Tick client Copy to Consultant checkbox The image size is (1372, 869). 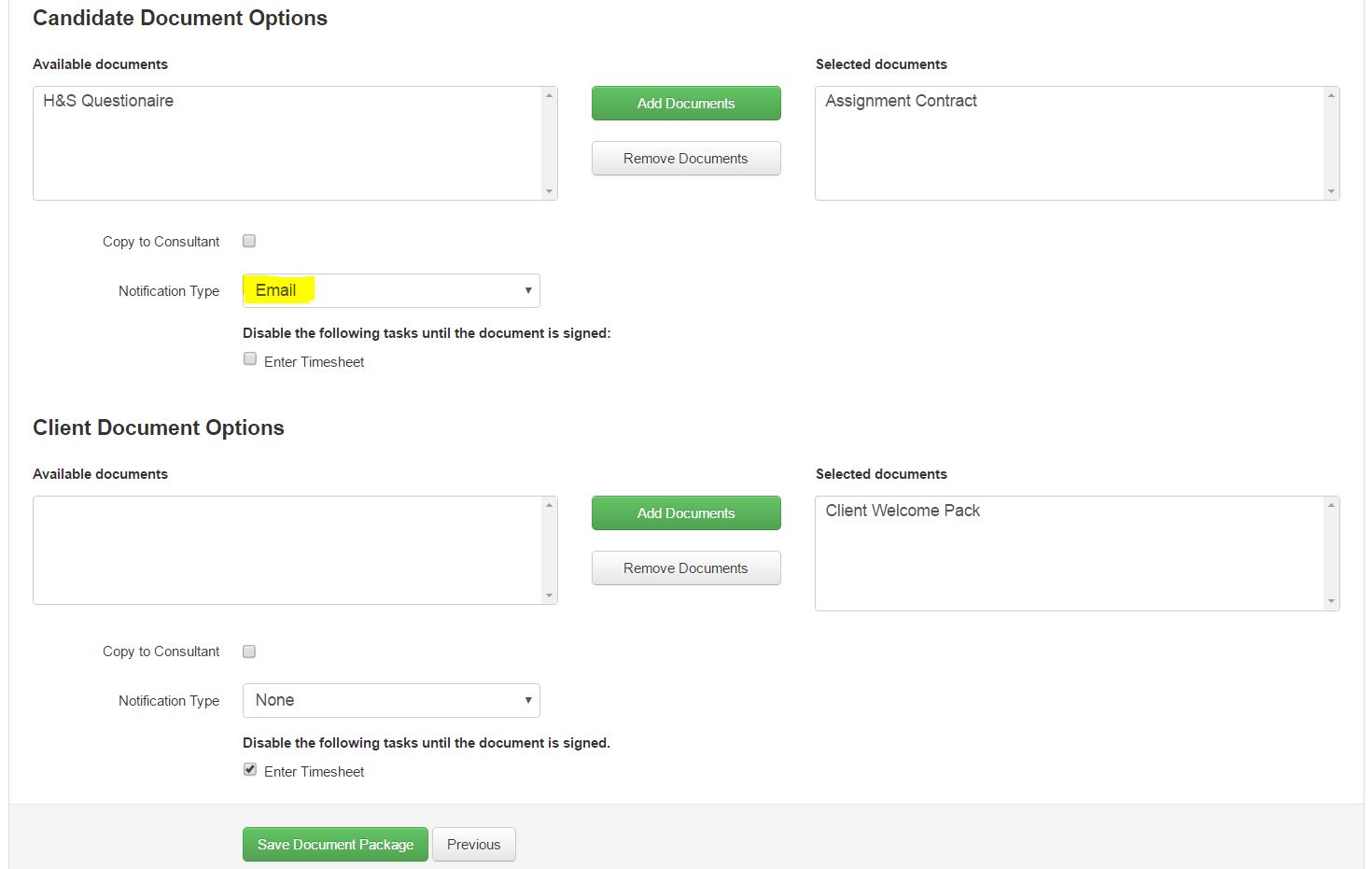tap(249, 652)
